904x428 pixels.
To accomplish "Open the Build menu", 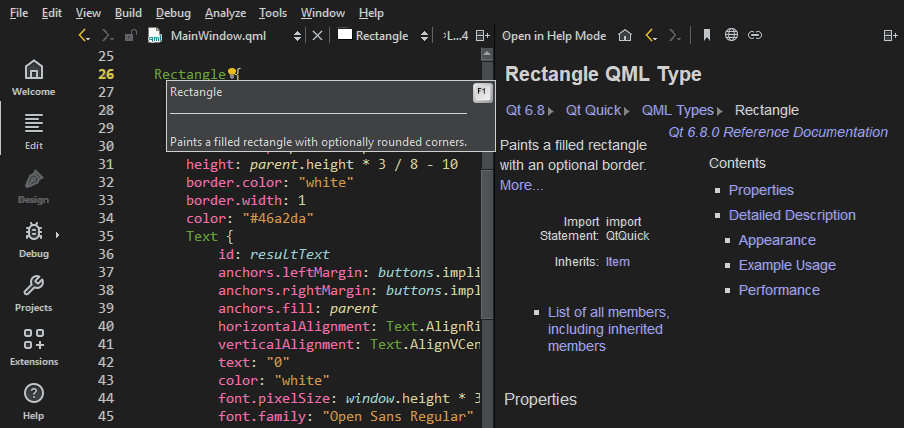I will click(x=128, y=13).
